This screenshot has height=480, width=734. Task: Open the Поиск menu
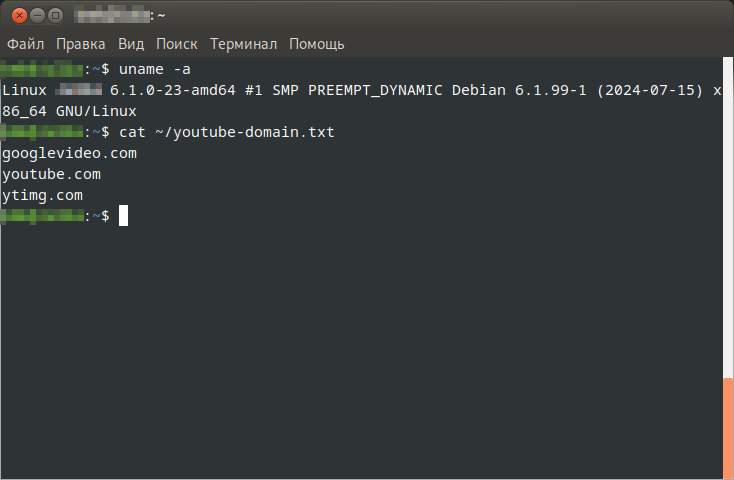pyautogui.click(x=176, y=44)
